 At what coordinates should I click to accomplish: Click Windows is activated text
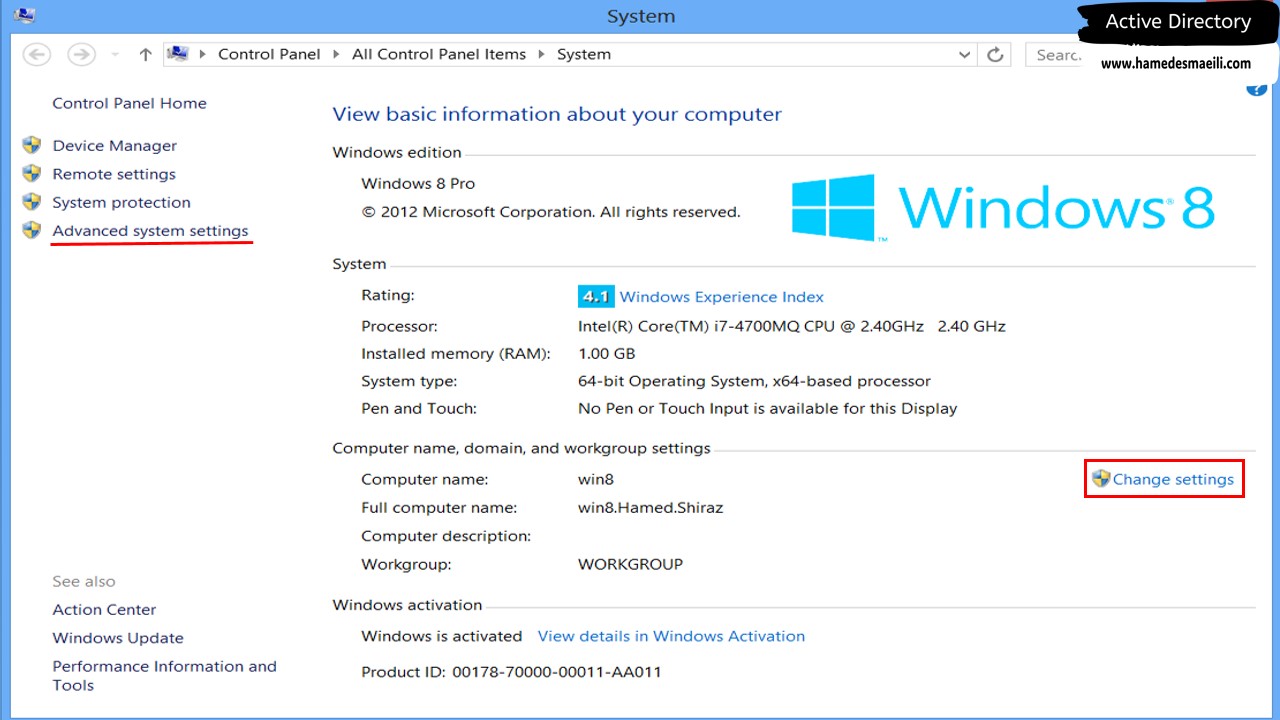[441, 636]
